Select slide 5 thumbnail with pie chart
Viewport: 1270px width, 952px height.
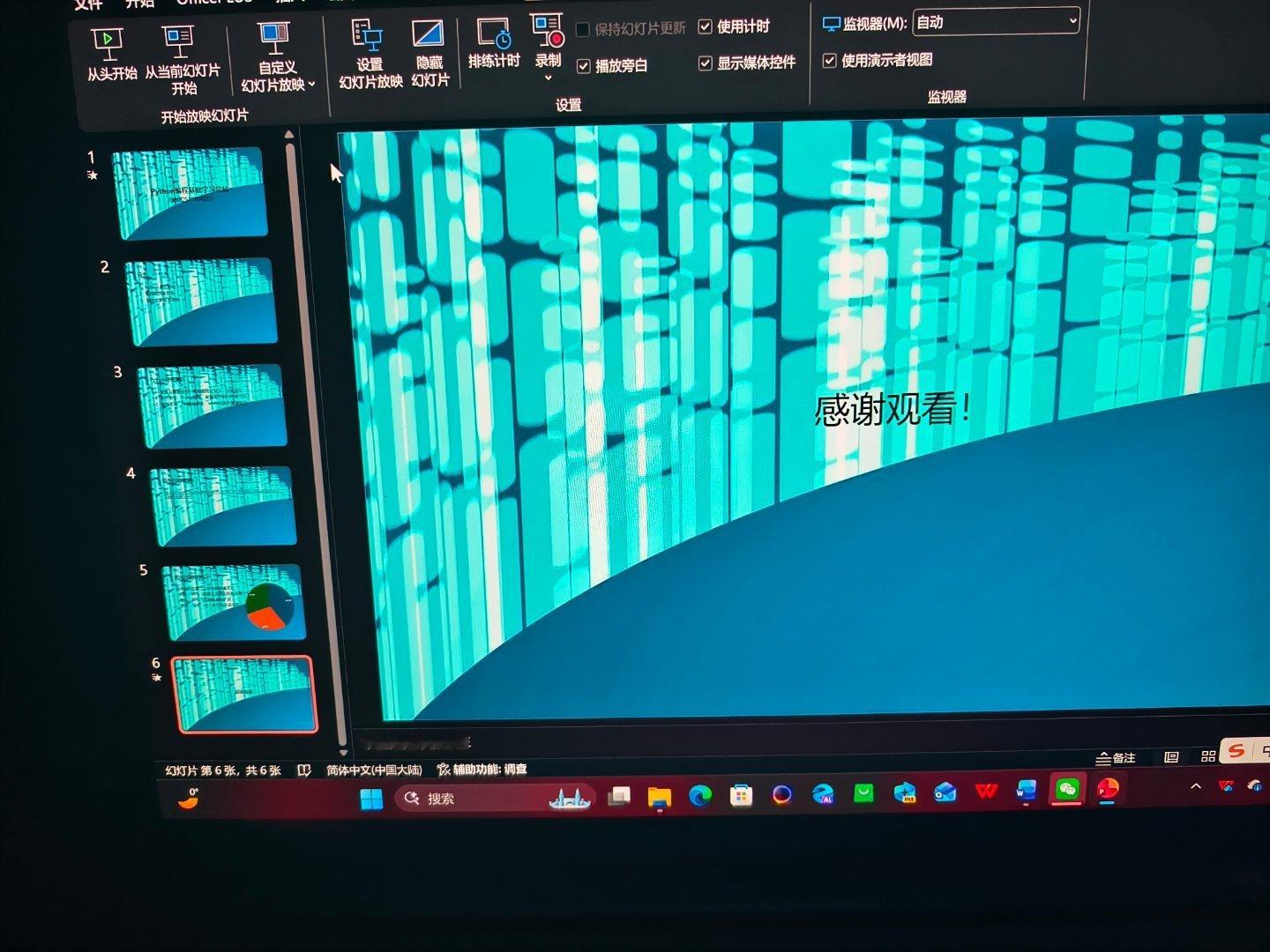point(233,602)
